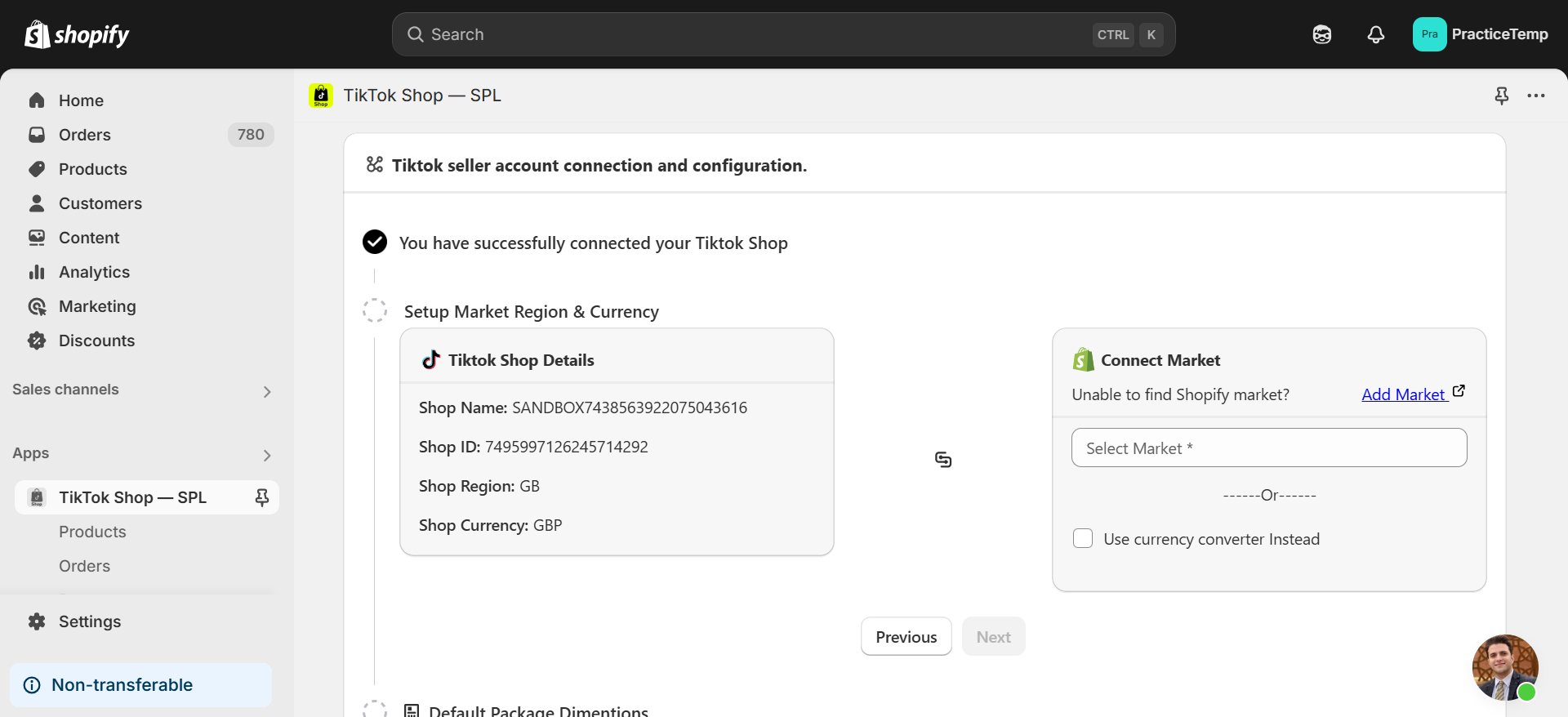
Task: Go to Orders in the sidebar
Action: pos(84,135)
